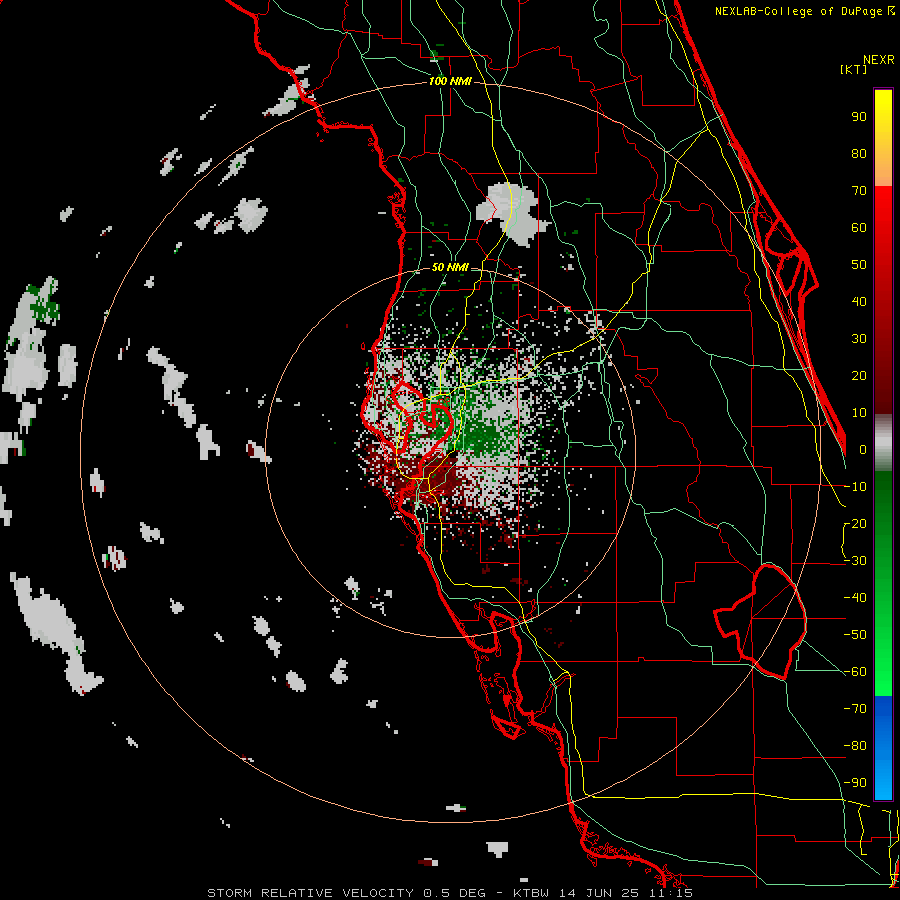Click the NEXLAB-College of DuPage title text
Image resolution: width=900 pixels, height=900 pixels.
click(x=804, y=11)
